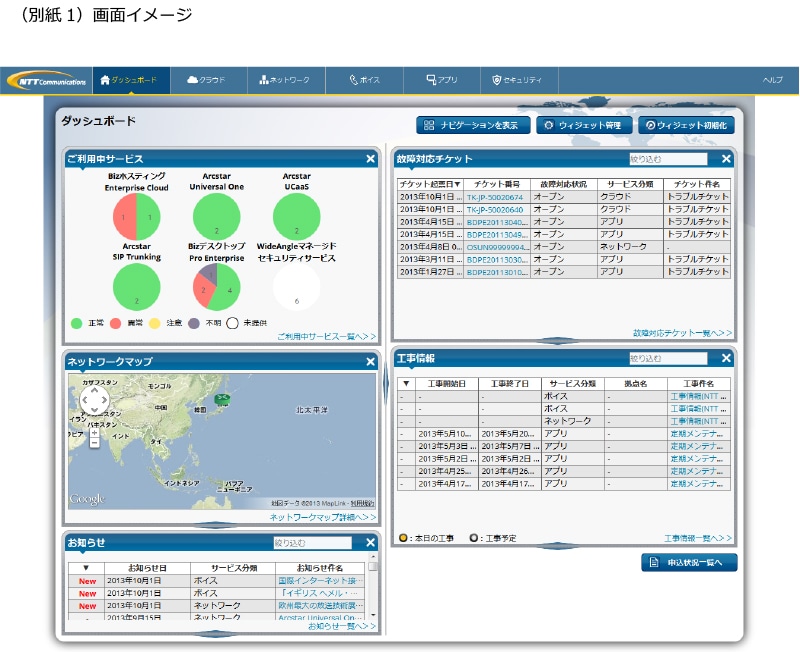Click the 工事情報 table sort arrow
The width and height of the screenshot is (800, 652).
pos(406,384)
